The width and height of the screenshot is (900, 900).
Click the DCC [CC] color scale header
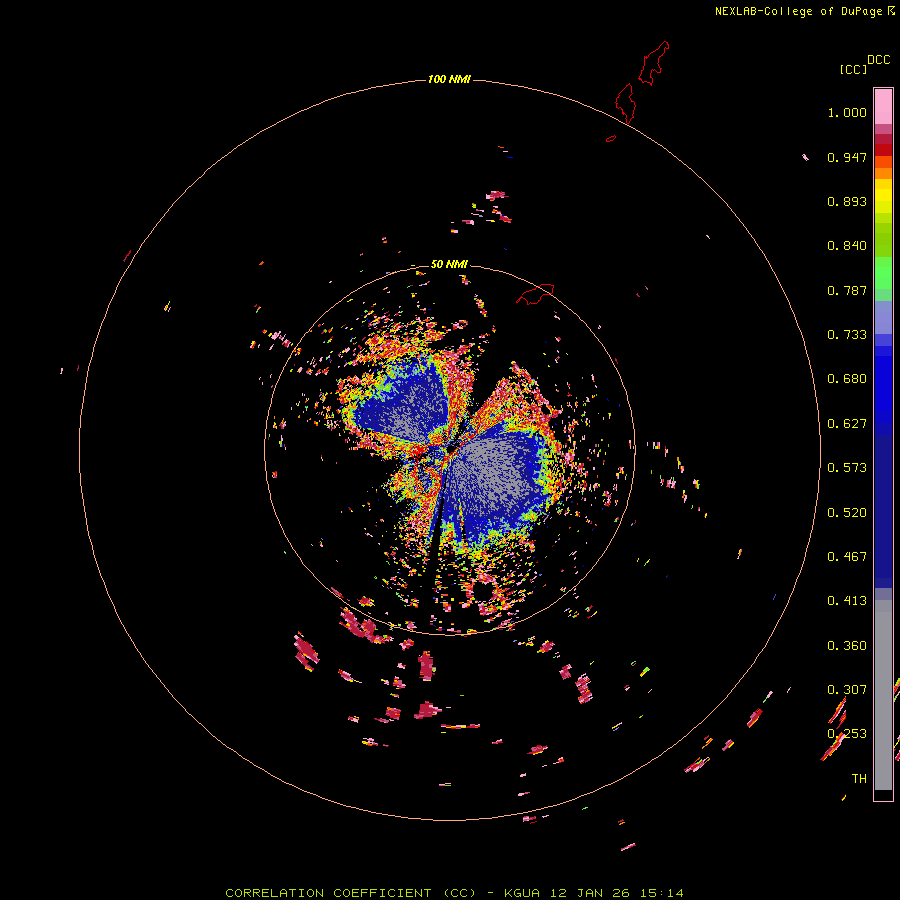pyautogui.click(x=864, y=64)
